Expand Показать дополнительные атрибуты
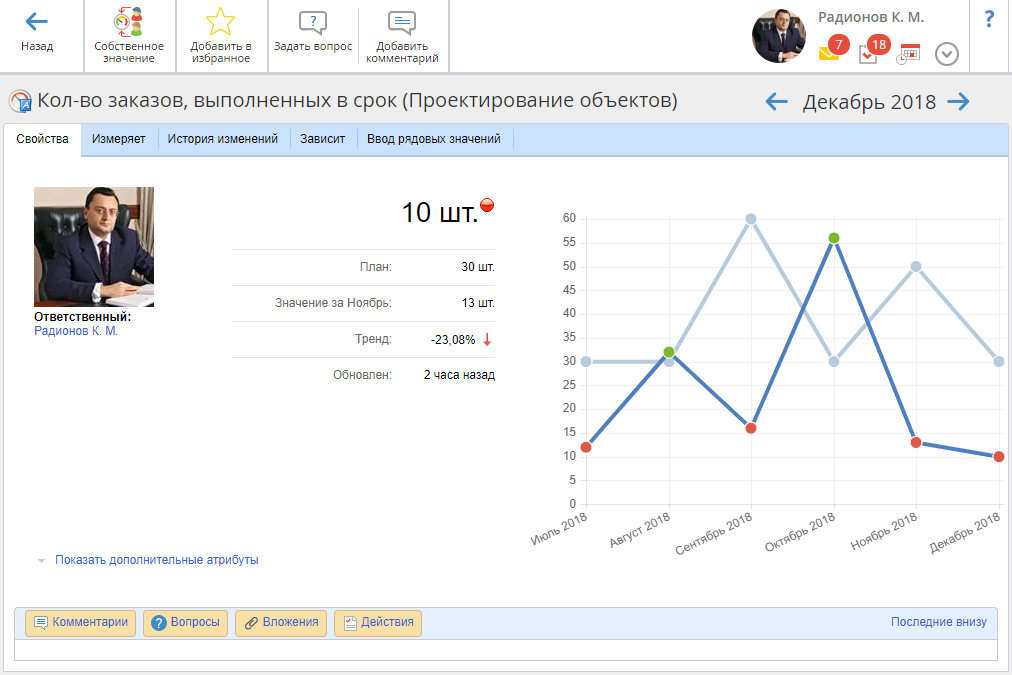This screenshot has height=675, width=1012. click(156, 560)
